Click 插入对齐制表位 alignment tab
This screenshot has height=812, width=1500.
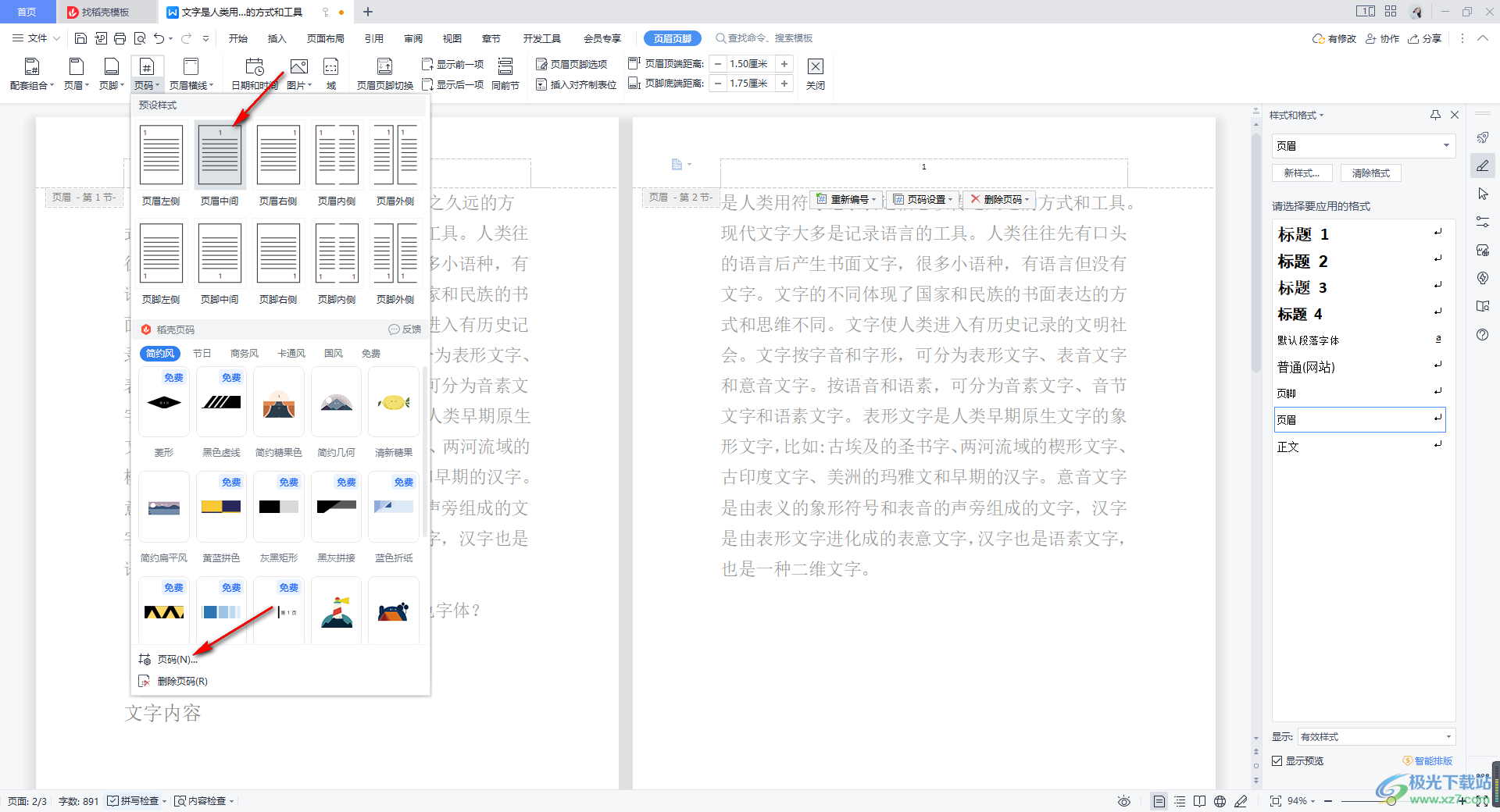576,84
